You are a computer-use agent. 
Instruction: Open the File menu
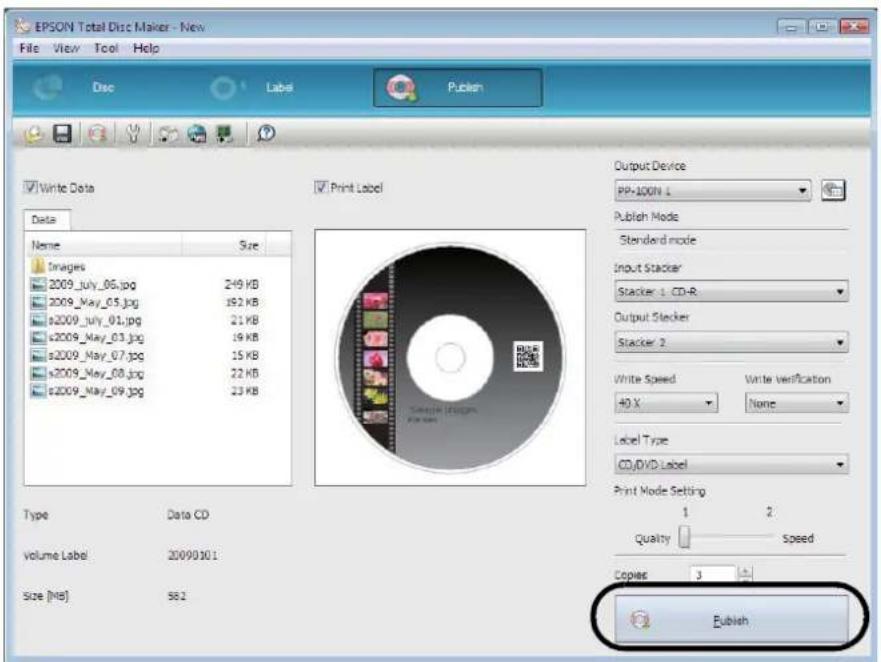[x=29, y=48]
